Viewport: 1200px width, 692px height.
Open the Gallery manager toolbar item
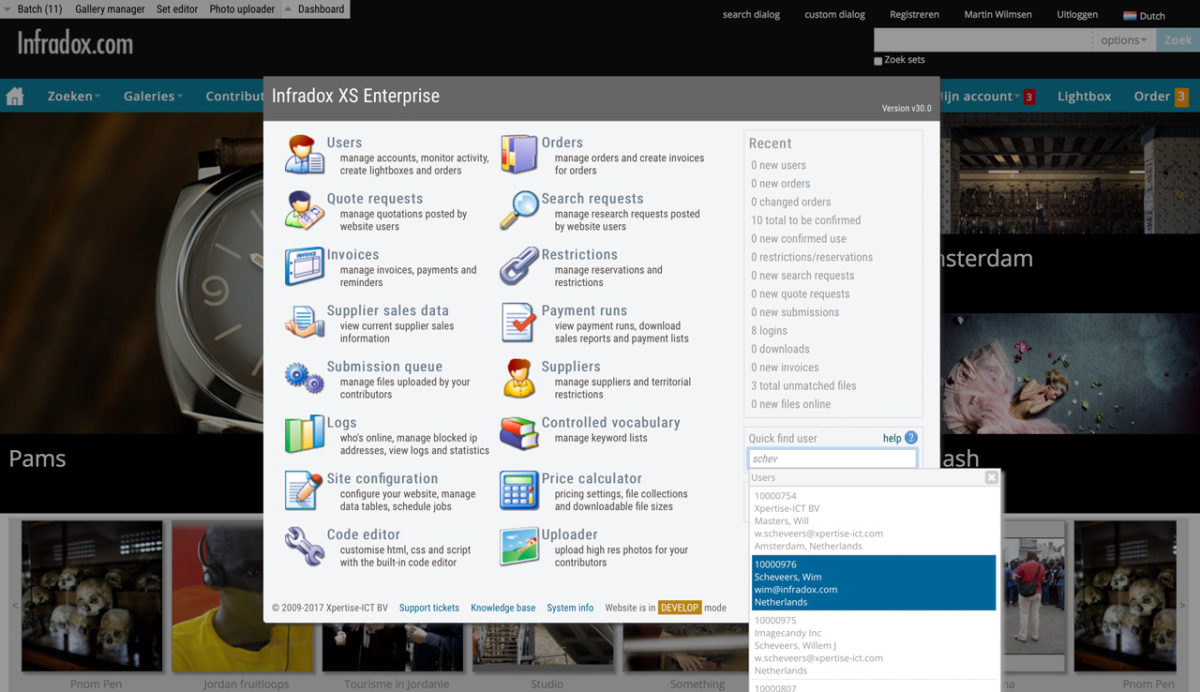(x=110, y=9)
